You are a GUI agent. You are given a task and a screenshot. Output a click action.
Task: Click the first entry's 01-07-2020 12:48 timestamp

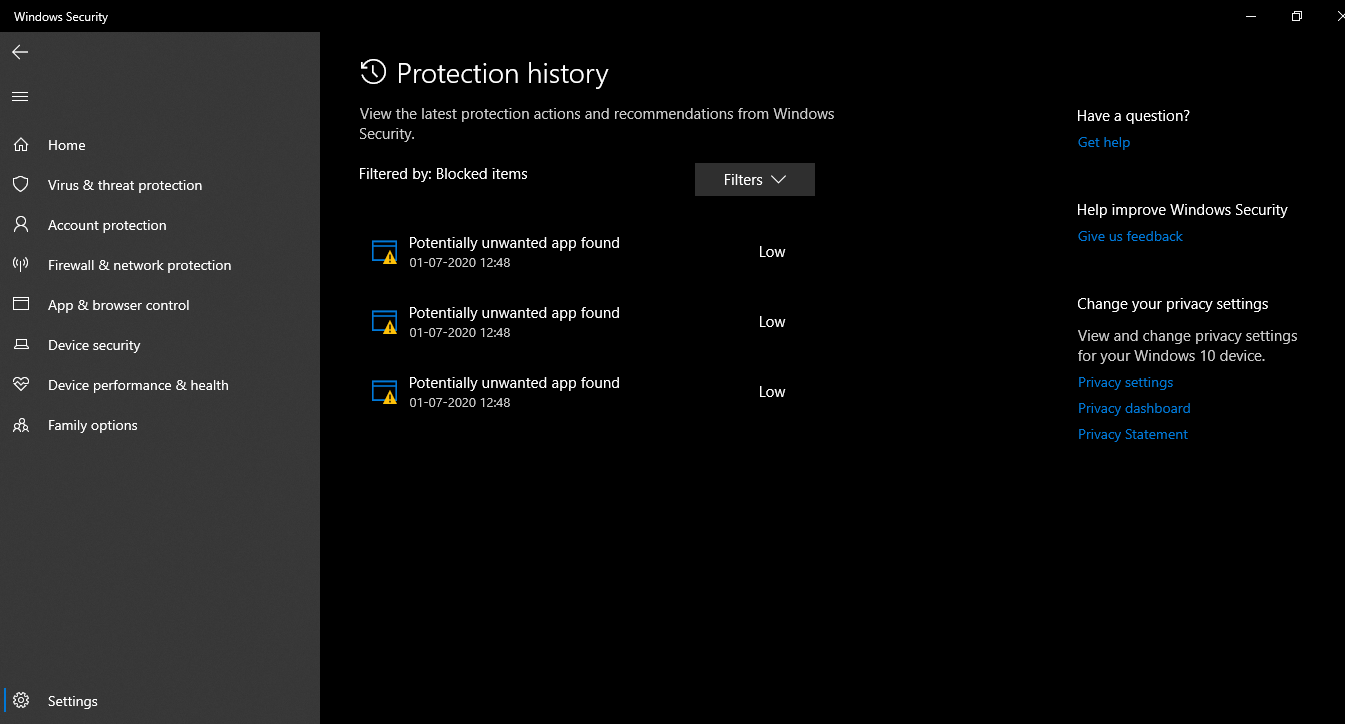(460, 263)
